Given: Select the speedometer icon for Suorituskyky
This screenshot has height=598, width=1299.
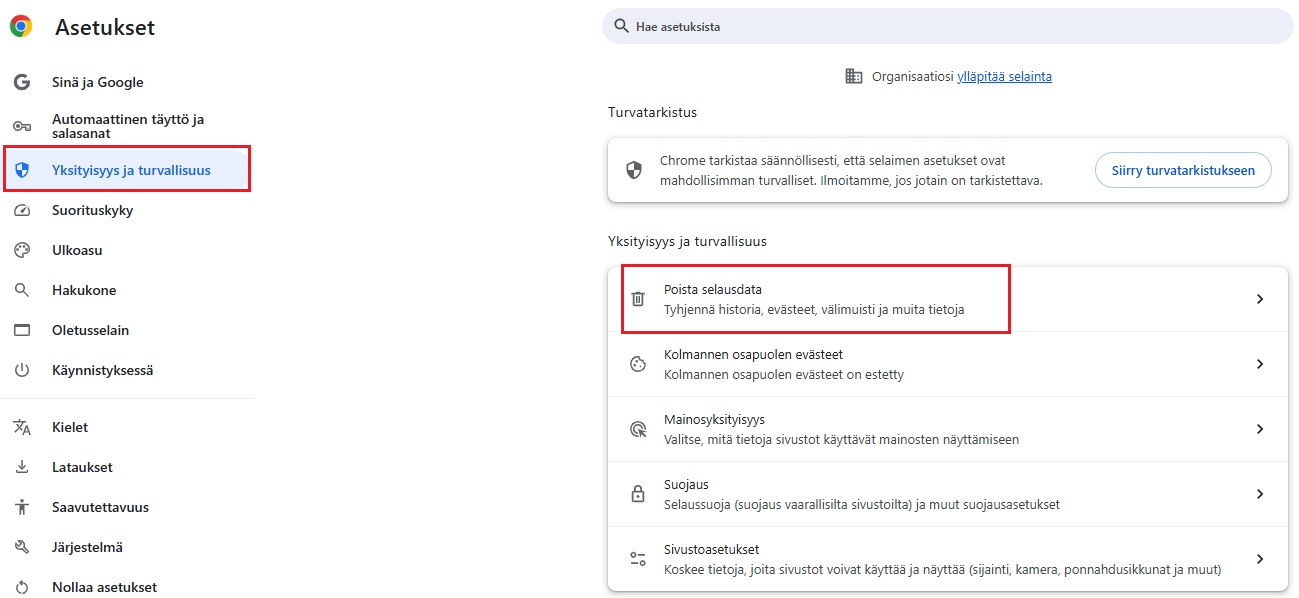Looking at the screenshot, I should (21, 209).
